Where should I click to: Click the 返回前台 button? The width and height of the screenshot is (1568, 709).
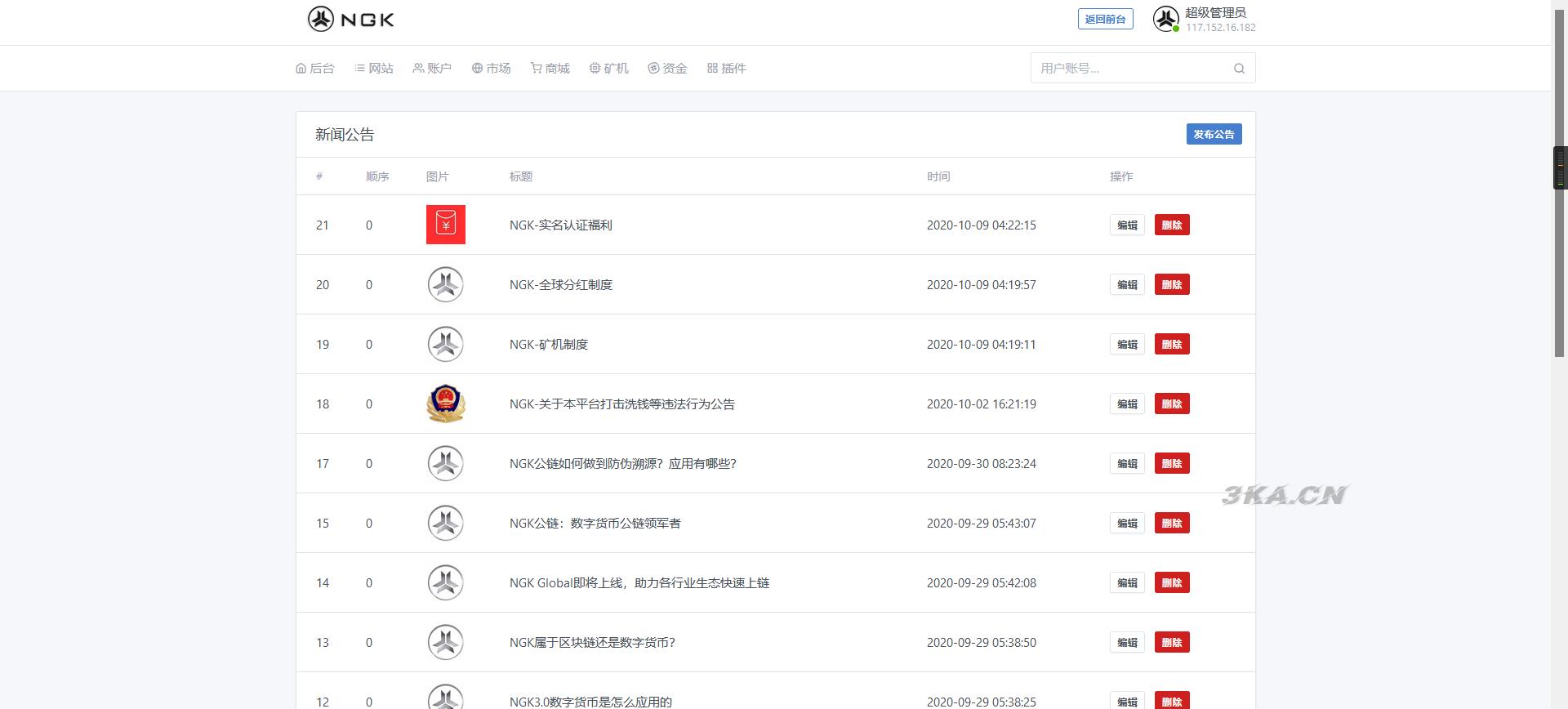pyautogui.click(x=1105, y=20)
